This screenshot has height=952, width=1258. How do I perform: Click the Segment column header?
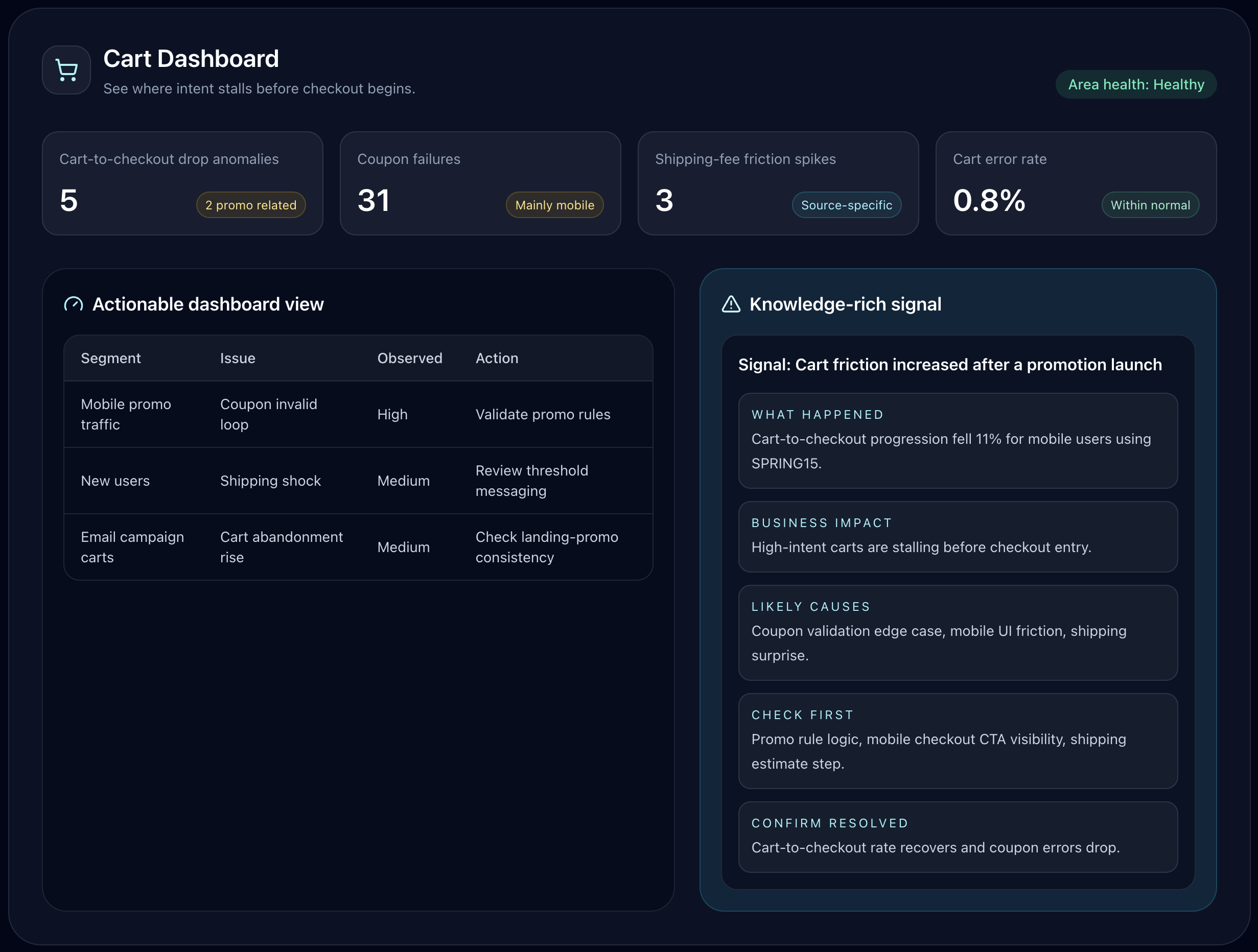click(111, 358)
